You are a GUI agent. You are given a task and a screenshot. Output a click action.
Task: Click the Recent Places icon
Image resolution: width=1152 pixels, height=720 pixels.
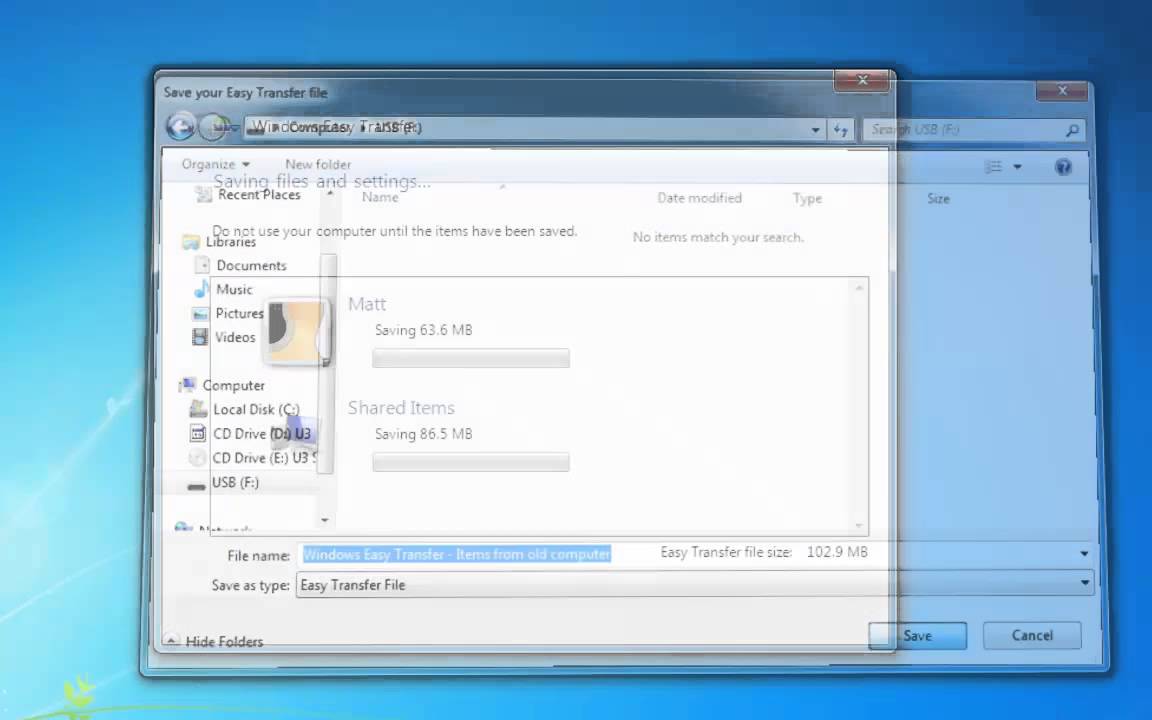203,194
